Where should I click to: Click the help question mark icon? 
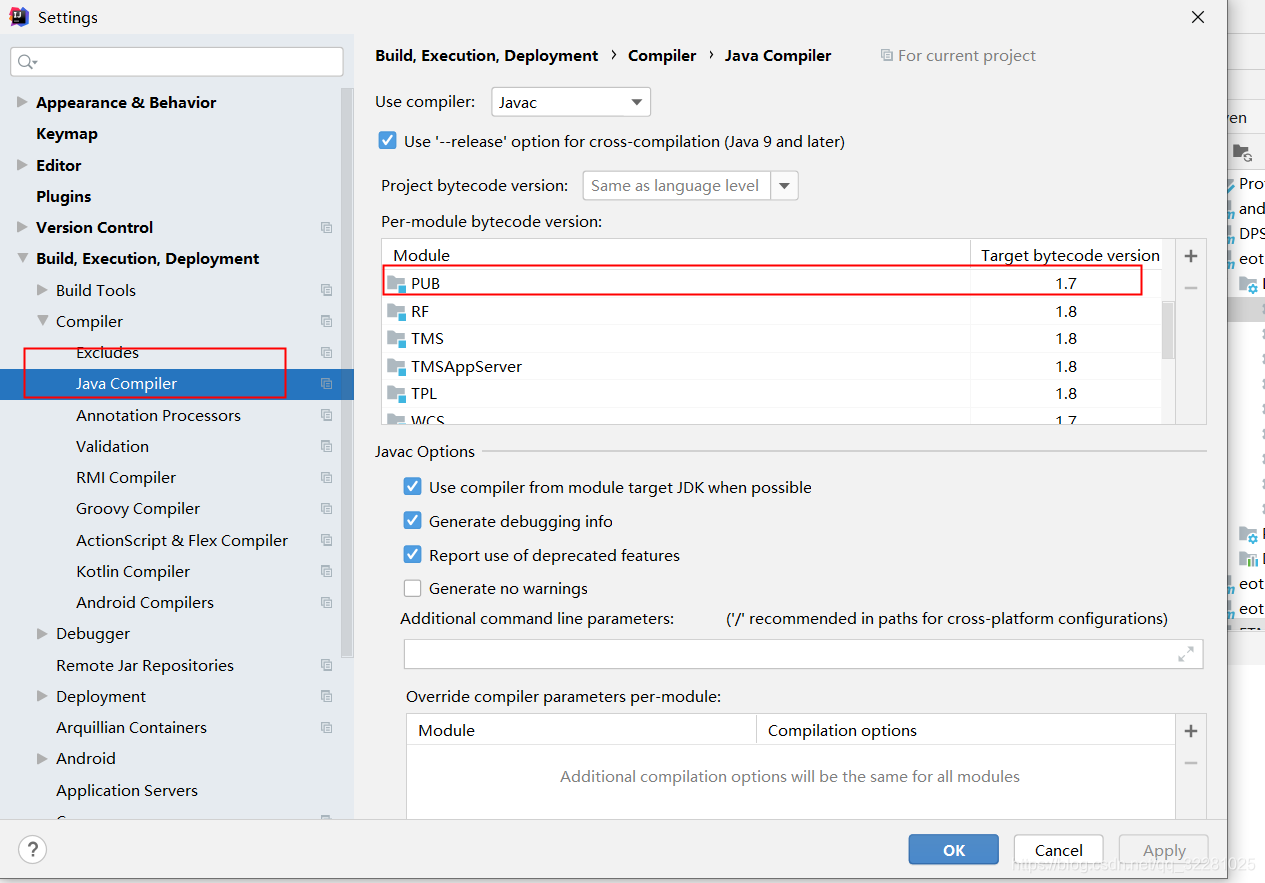coord(32,850)
